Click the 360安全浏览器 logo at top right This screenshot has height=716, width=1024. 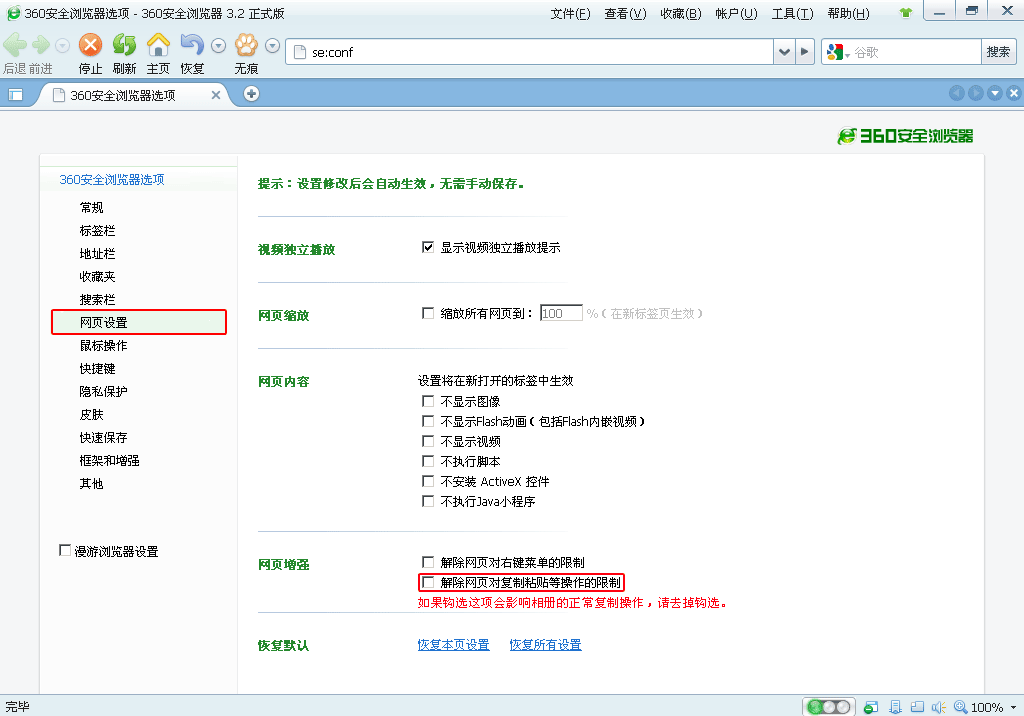[906, 136]
